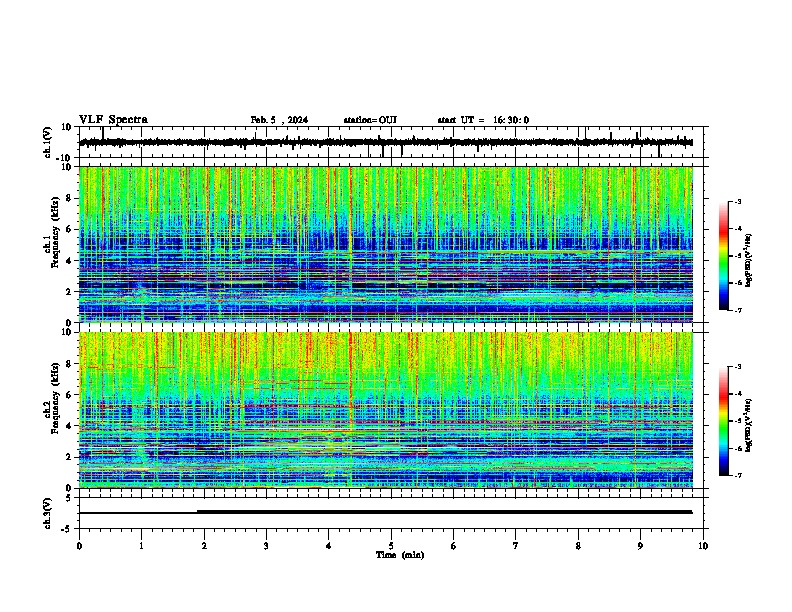This screenshot has height=612, width=792.
Task: Click the "8" kHz tick on the ch.1 frequency axis
Action: [x=69, y=198]
